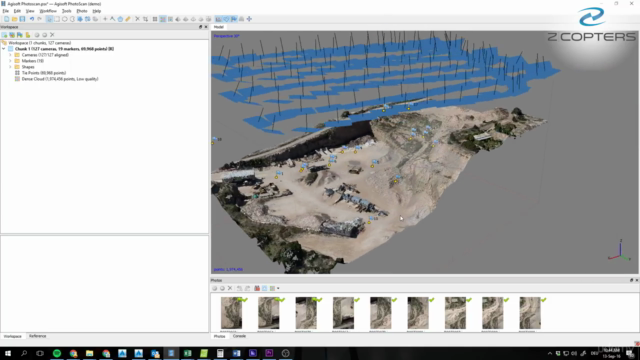Click Enable Cameras in Photos toolbar
Image resolution: width=640 pixels, height=360 pixels.
pos(215,288)
